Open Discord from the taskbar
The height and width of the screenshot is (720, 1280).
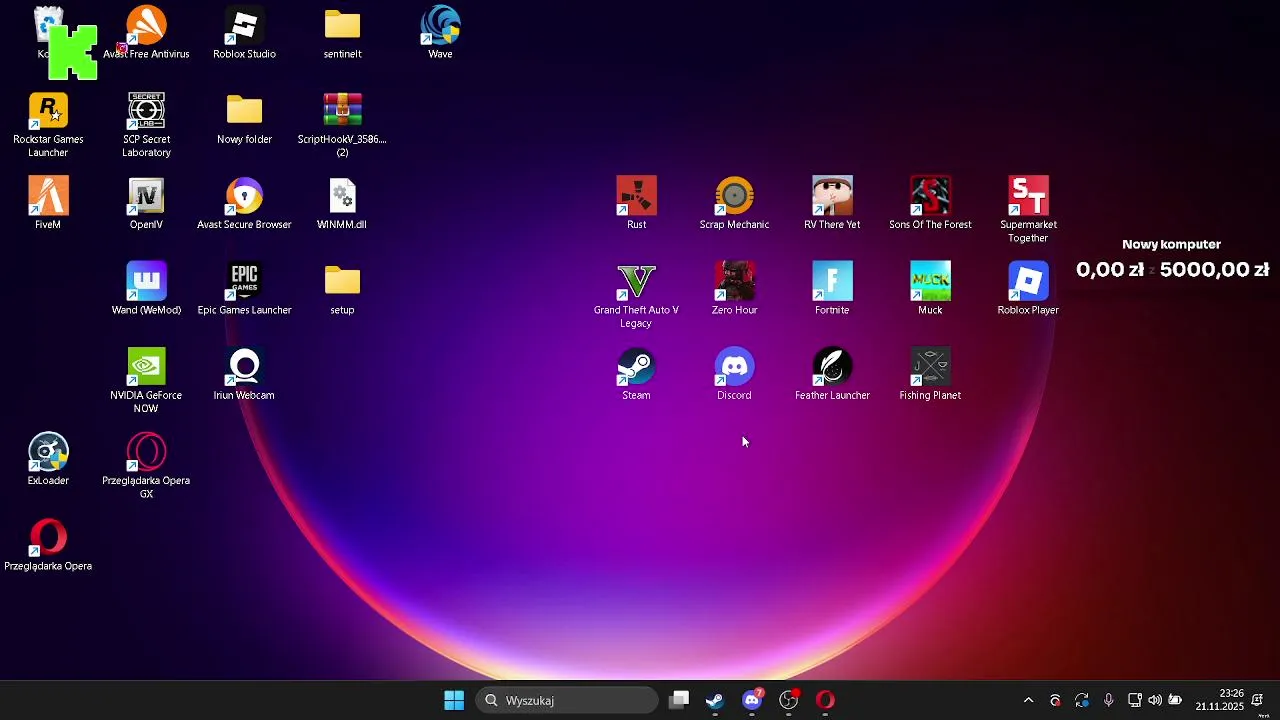(x=752, y=700)
